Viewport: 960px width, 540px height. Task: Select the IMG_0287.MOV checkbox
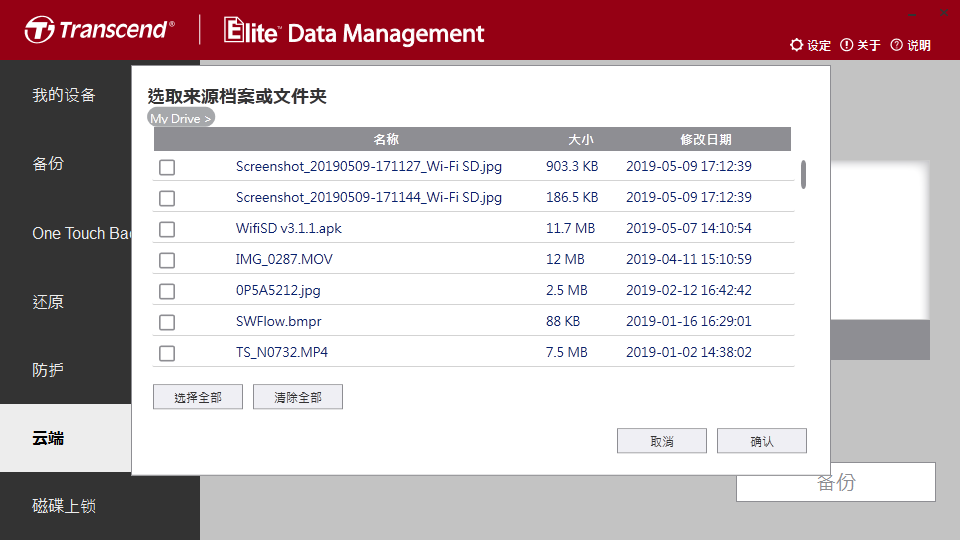(x=167, y=260)
